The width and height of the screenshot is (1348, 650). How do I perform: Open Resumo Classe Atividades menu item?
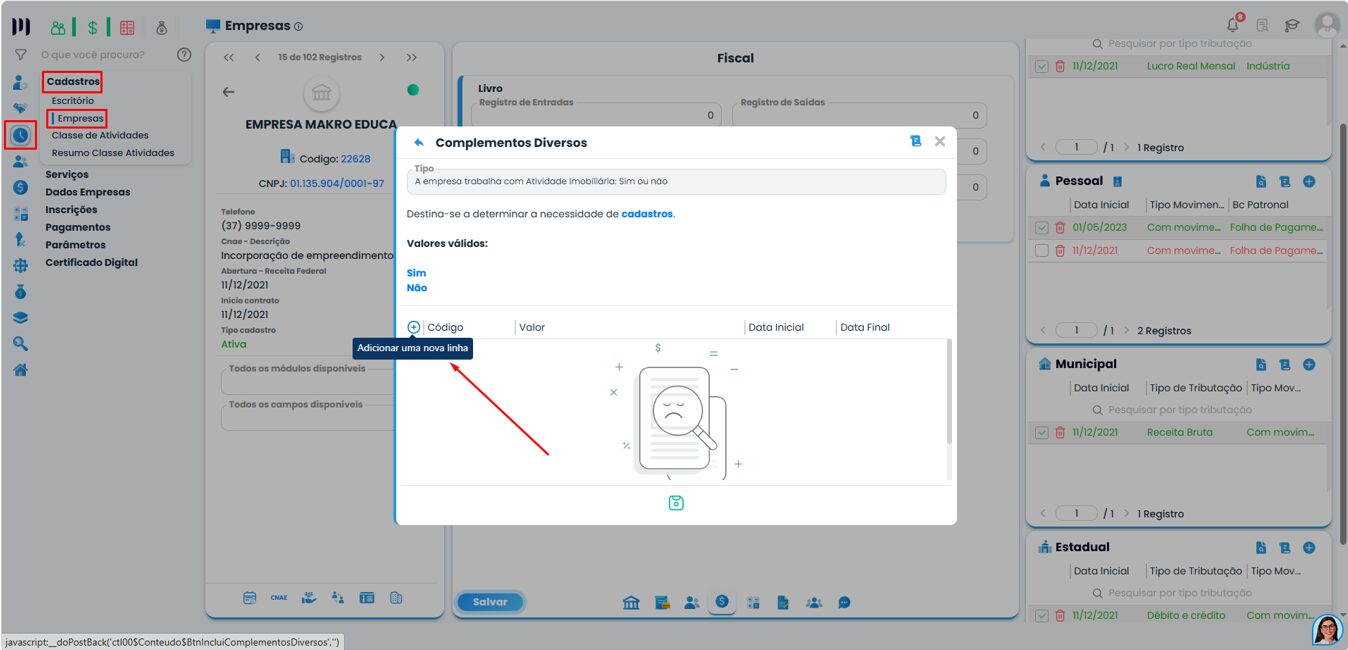pos(113,153)
